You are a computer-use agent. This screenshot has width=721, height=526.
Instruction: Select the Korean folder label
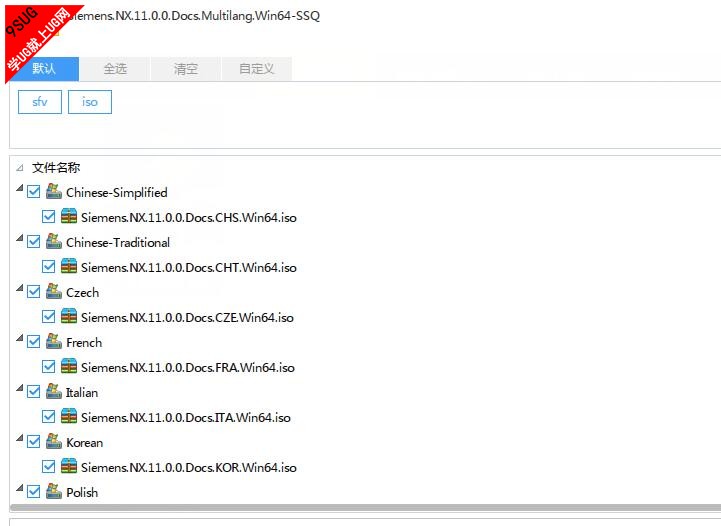(85, 443)
